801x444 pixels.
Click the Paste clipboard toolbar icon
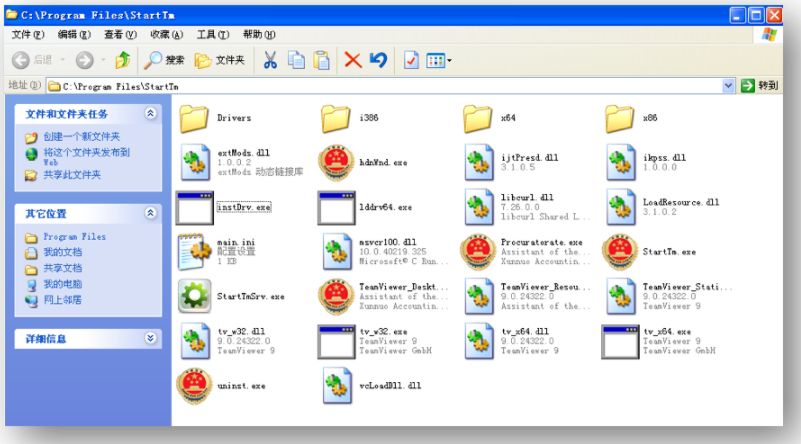[x=322, y=60]
